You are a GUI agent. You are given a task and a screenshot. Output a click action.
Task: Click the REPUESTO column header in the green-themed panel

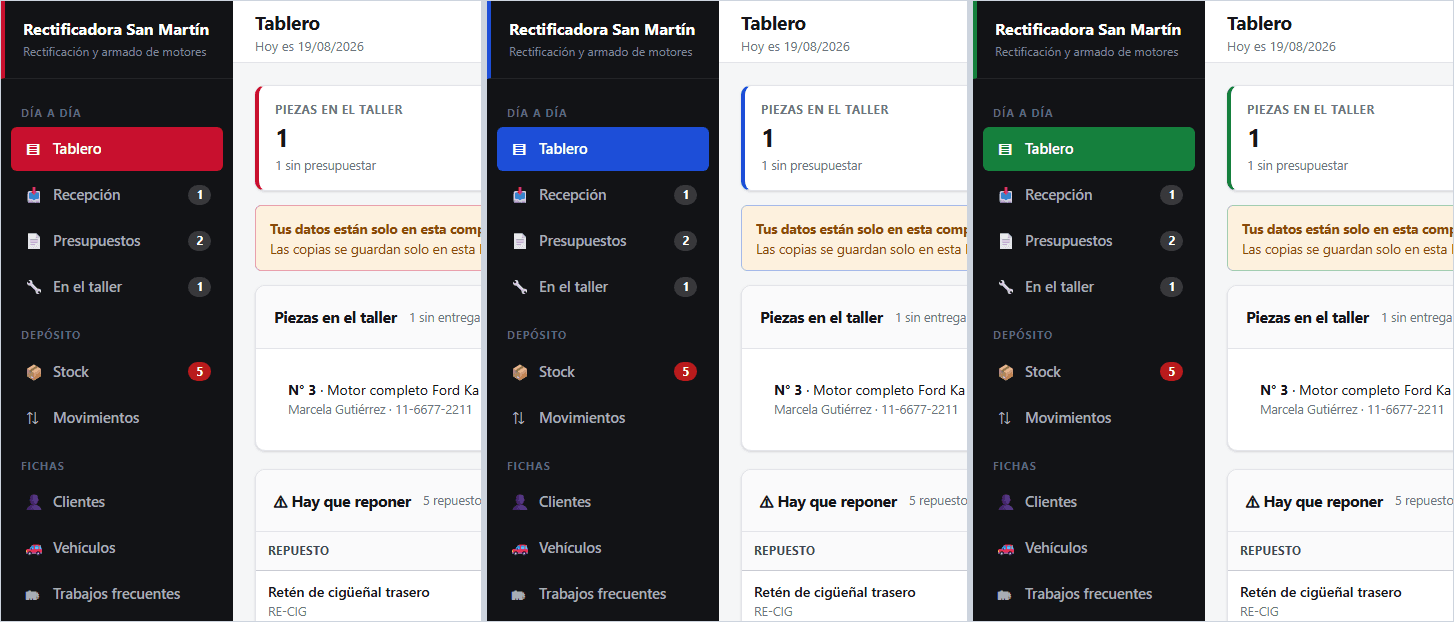coord(1270,551)
